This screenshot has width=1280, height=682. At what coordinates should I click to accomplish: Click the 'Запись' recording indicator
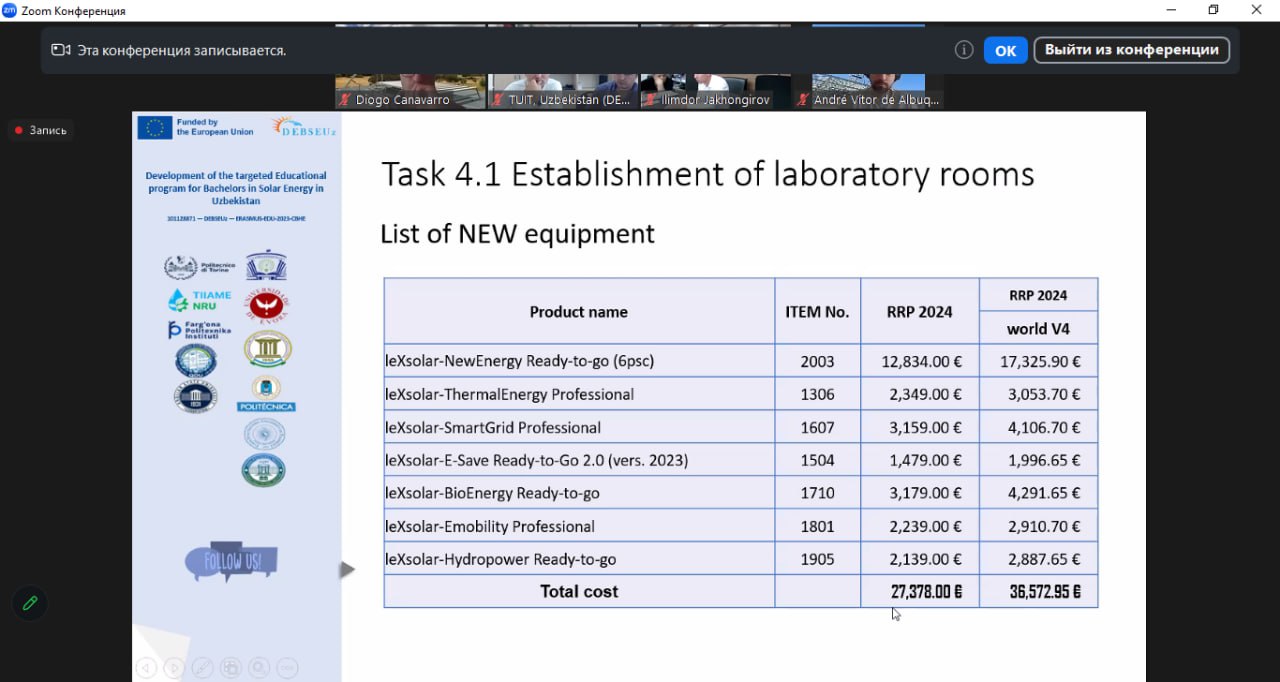click(x=41, y=130)
